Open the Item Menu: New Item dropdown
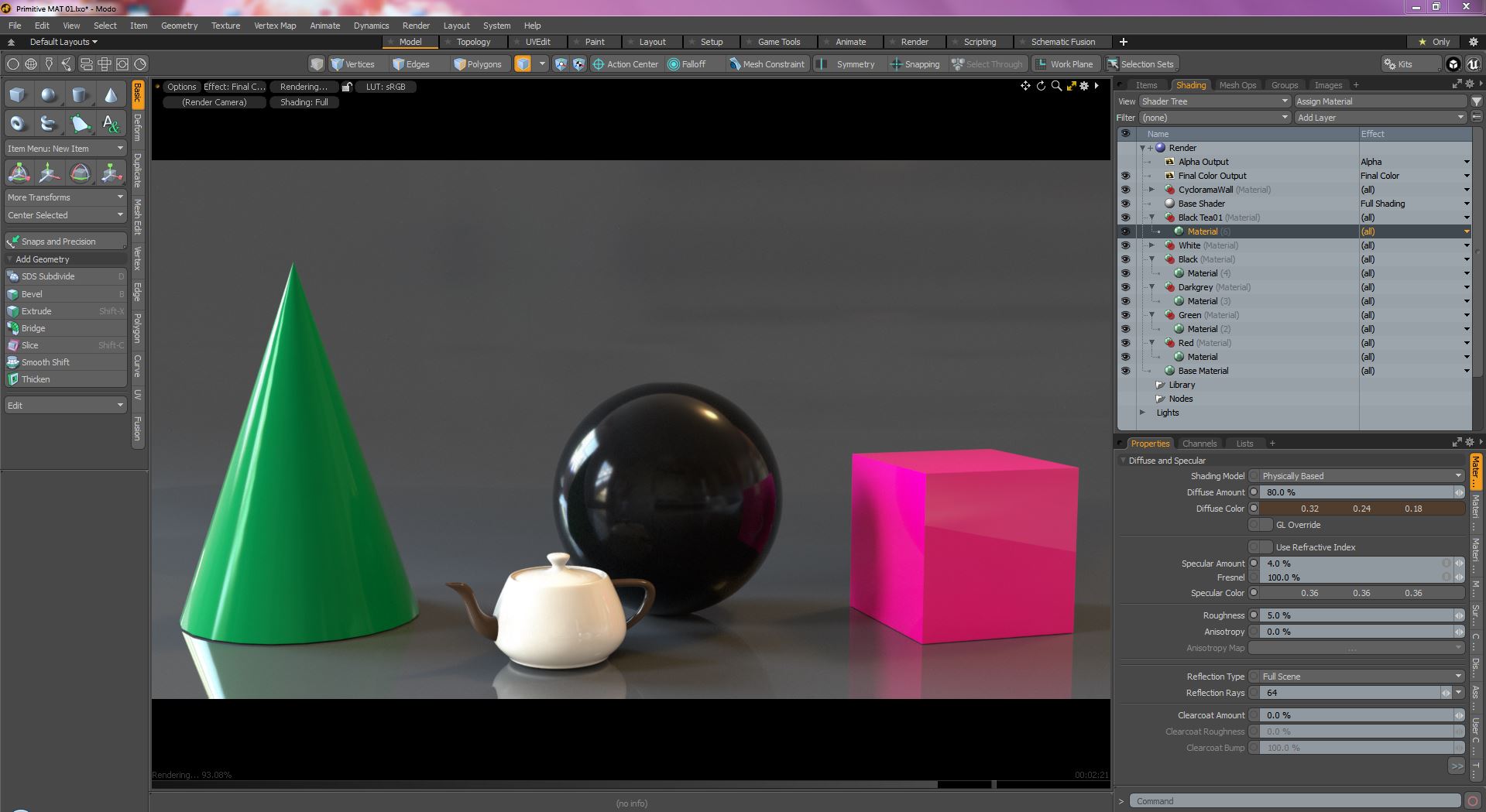1486x812 pixels. [x=66, y=149]
